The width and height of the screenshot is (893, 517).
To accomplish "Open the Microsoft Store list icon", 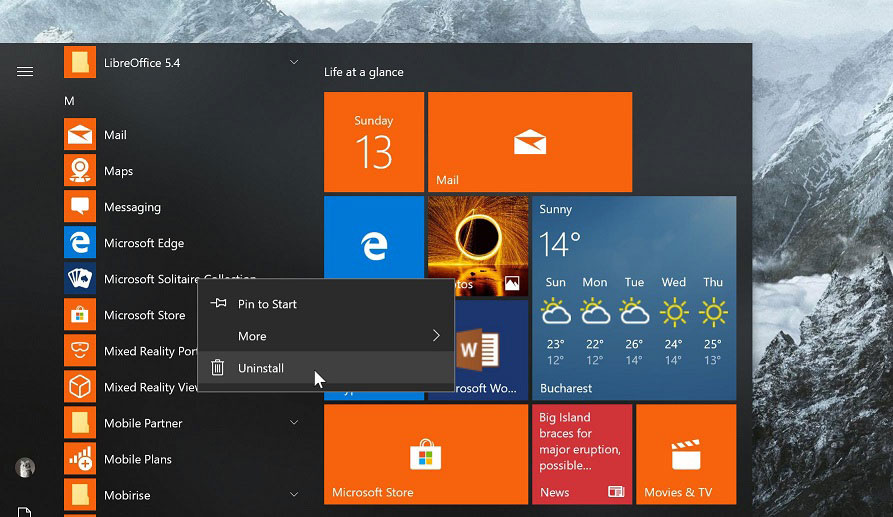I will [x=80, y=315].
